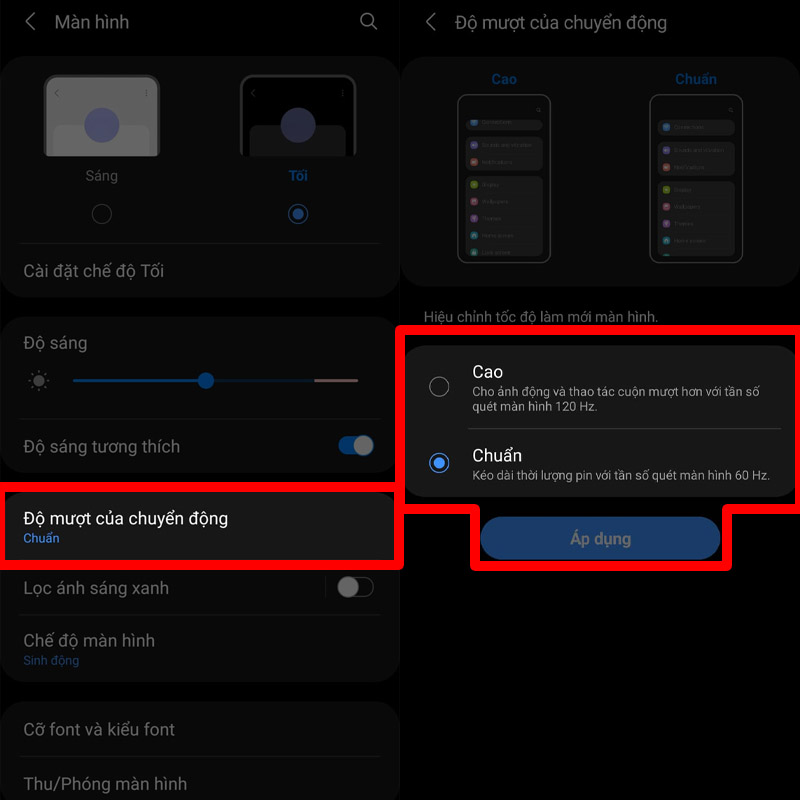Toggle Độ sáng tương thích switch
The height and width of the screenshot is (800, 800).
(356, 445)
